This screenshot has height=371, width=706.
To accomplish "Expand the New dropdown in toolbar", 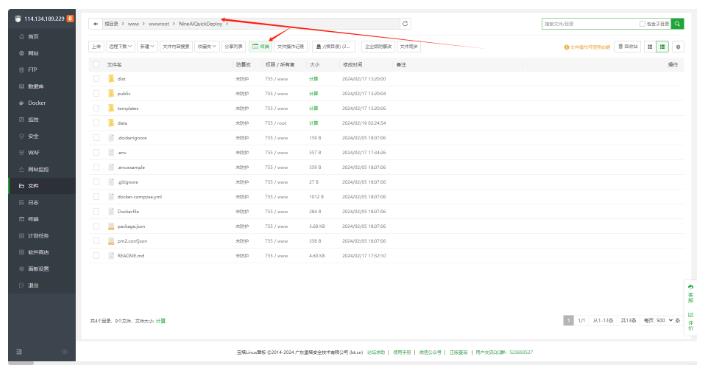I will [x=147, y=46].
